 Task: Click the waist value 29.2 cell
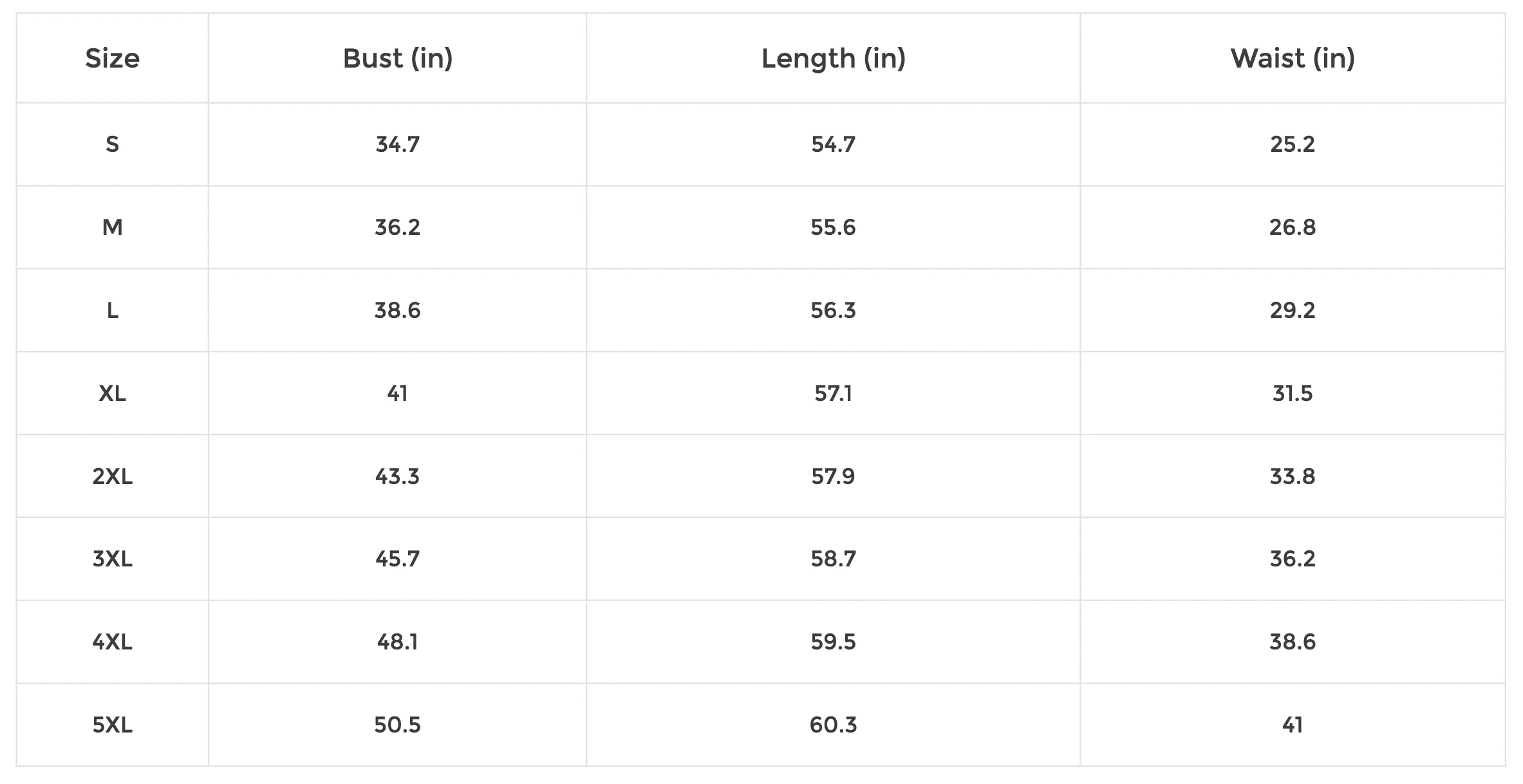coord(1293,310)
